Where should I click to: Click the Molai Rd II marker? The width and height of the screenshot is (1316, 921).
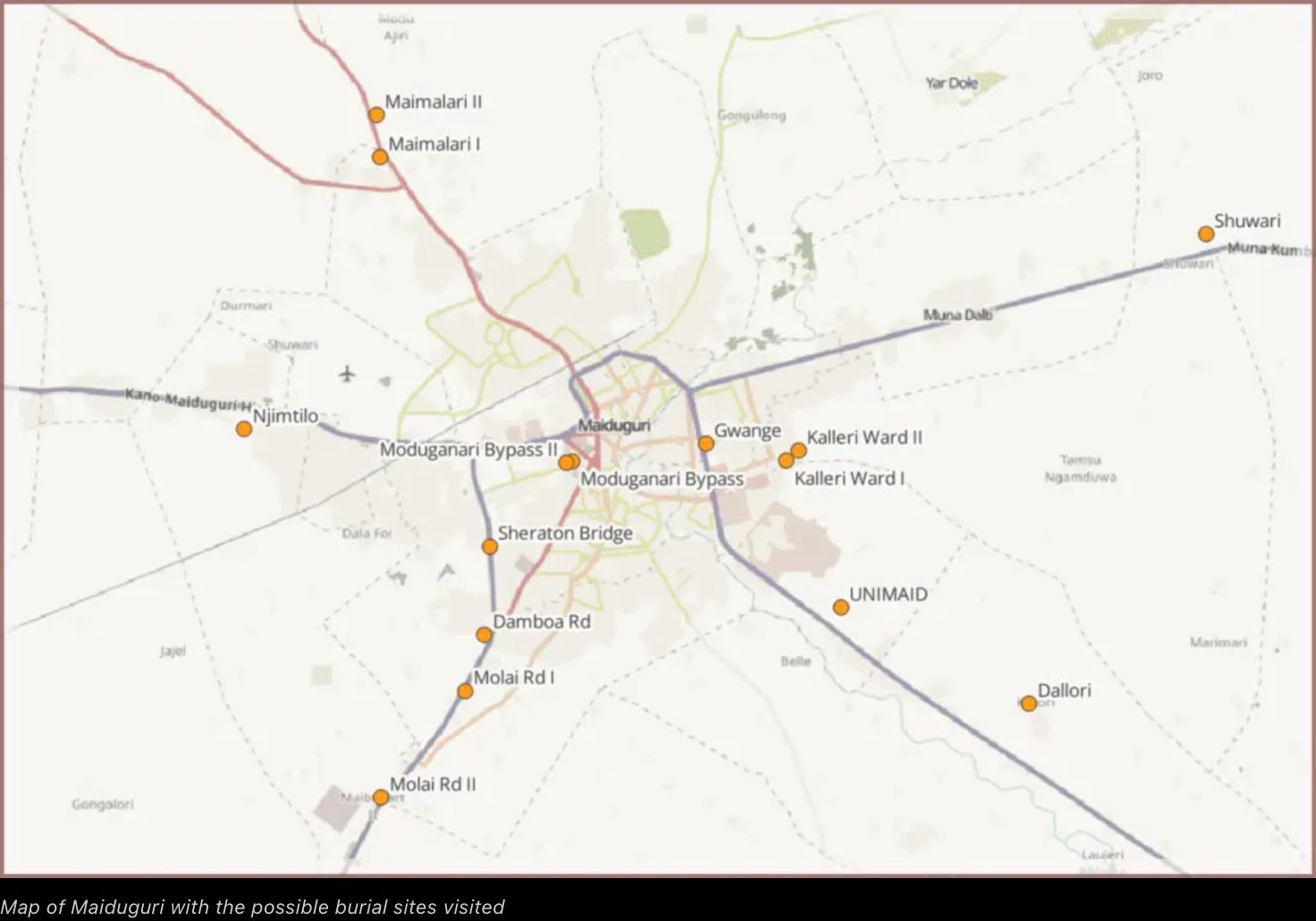(381, 797)
